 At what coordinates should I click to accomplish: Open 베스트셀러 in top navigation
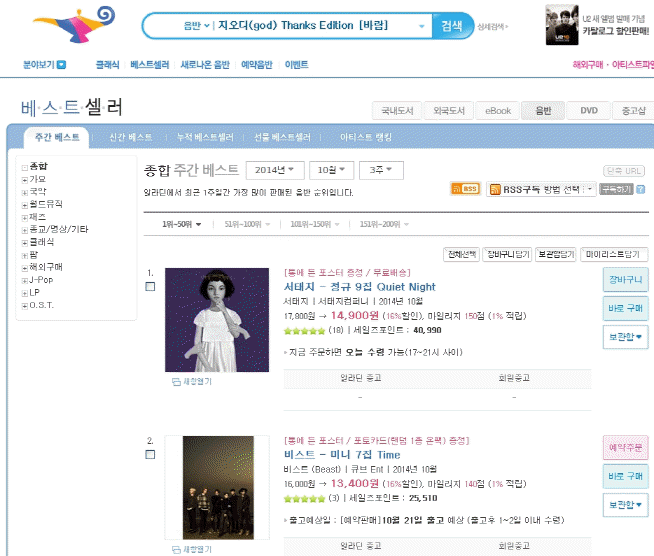[x=149, y=65]
